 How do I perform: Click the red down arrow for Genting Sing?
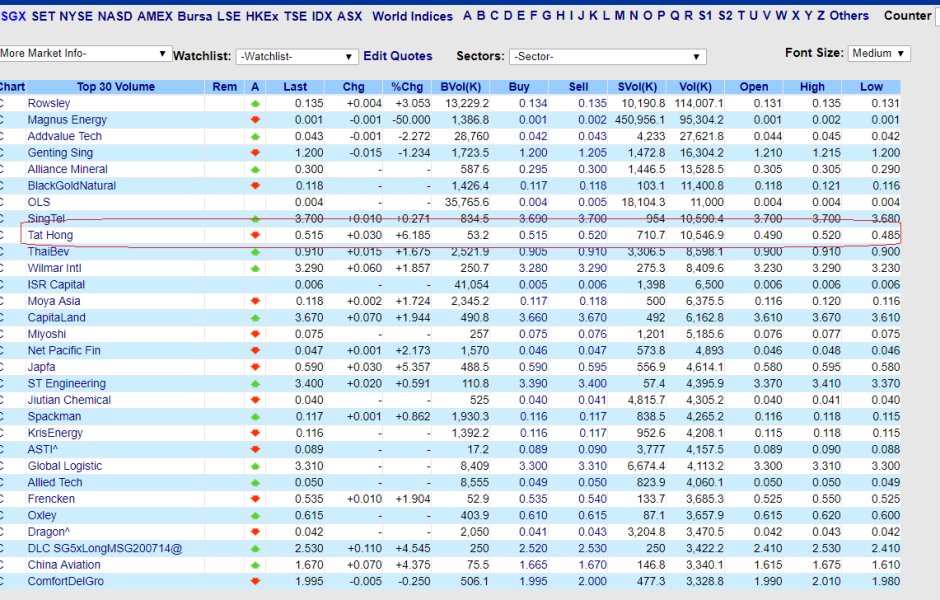coord(255,153)
